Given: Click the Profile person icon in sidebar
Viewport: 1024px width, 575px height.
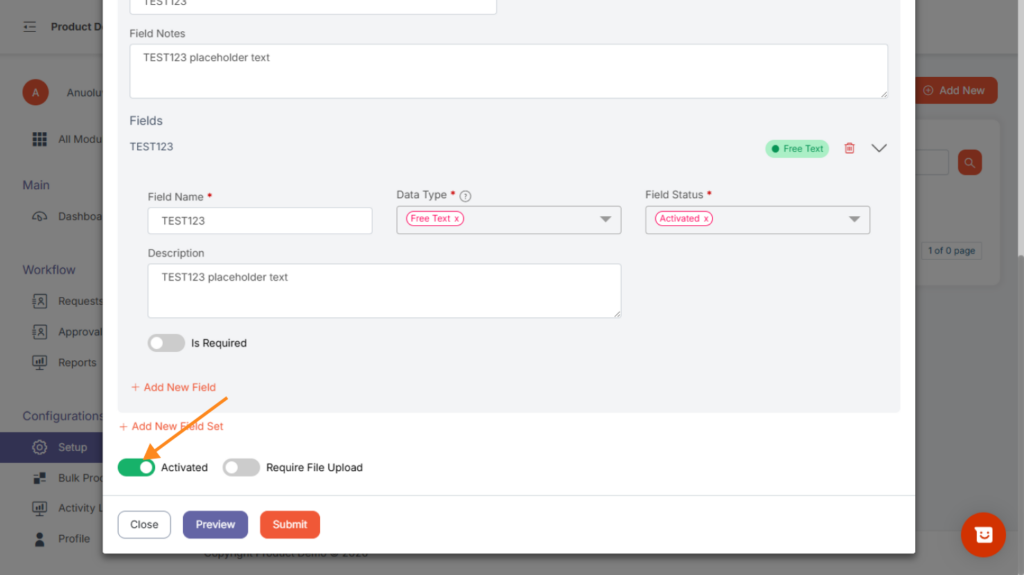Looking at the screenshot, I should point(40,539).
